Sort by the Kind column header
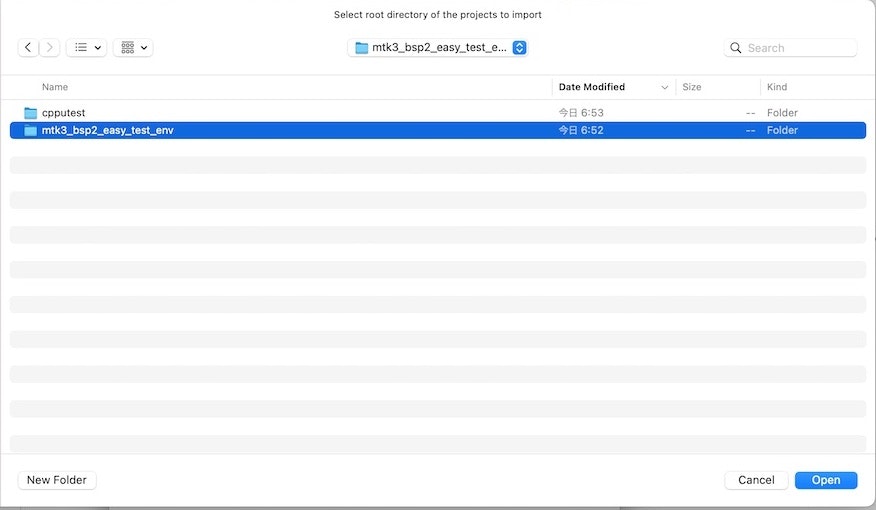The width and height of the screenshot is (876, 510). tap(777, 87)
